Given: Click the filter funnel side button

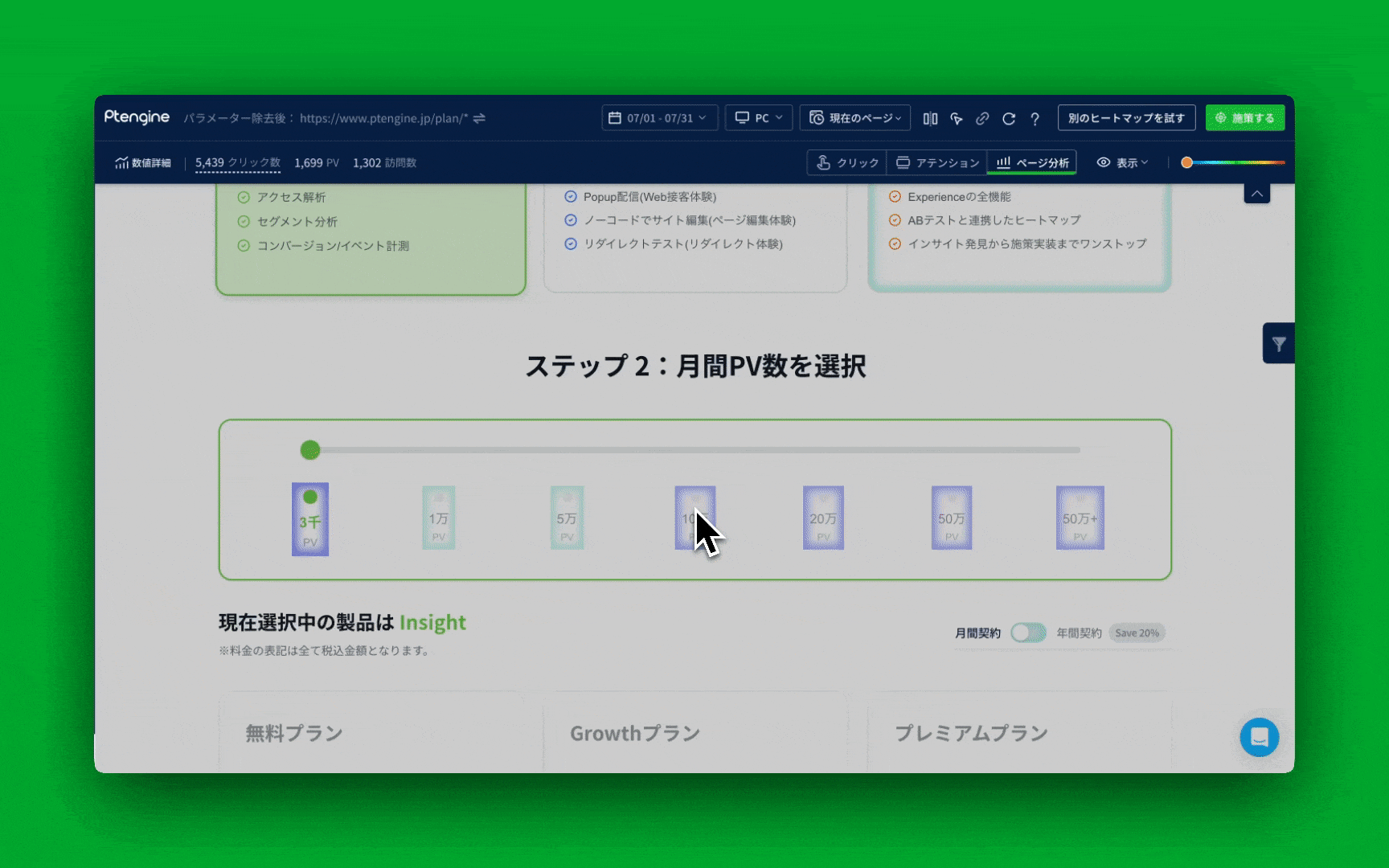Looking at the screenshot, I should coord(1278,344).
